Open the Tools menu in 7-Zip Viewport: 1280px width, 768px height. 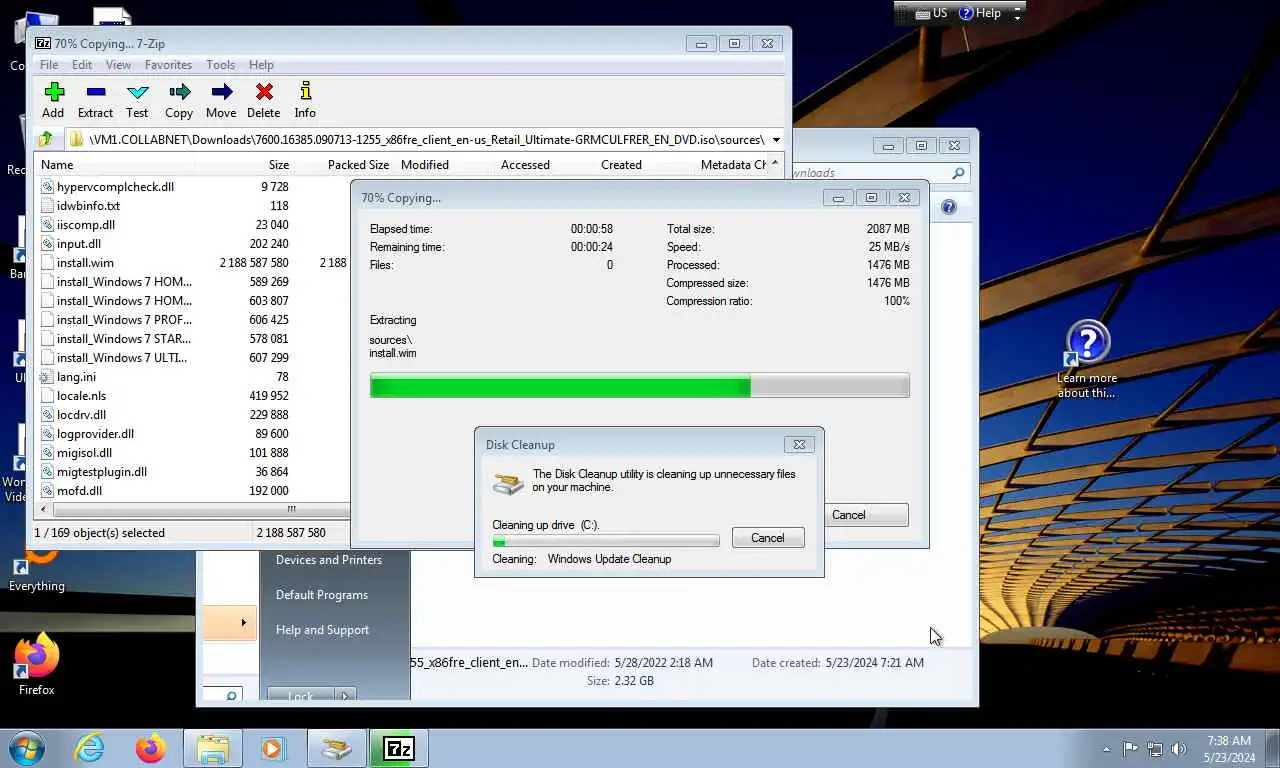click(x=220, y=65)
